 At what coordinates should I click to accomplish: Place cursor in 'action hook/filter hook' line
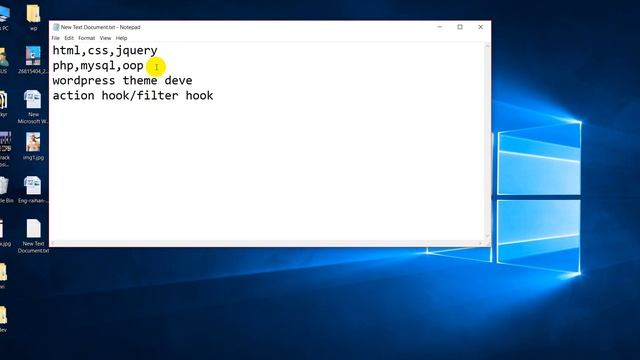tap(133, 96)
